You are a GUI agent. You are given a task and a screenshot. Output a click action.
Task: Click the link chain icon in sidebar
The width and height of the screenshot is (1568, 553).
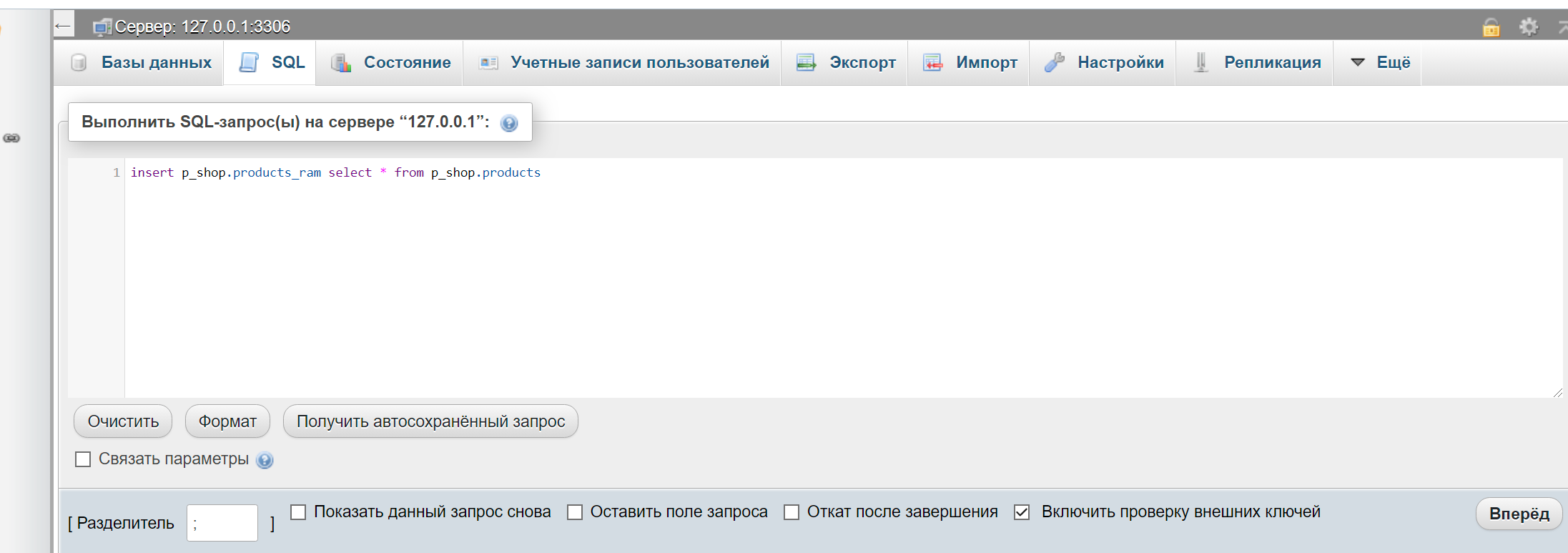coord(11,138)
